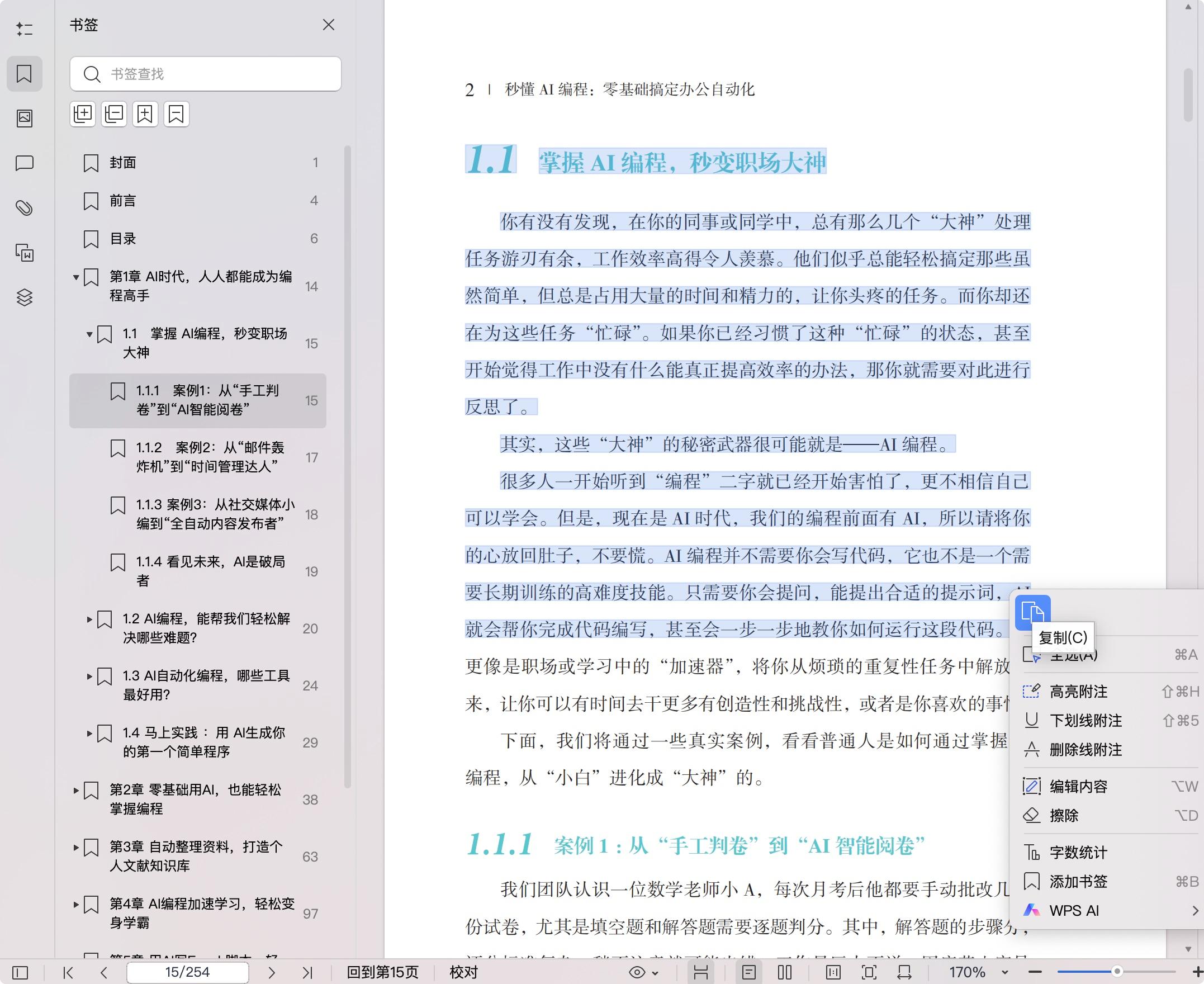This screenshot has height=984, width=1204.
Task: Click the zoom in plus button
Action: [1198, 973]
